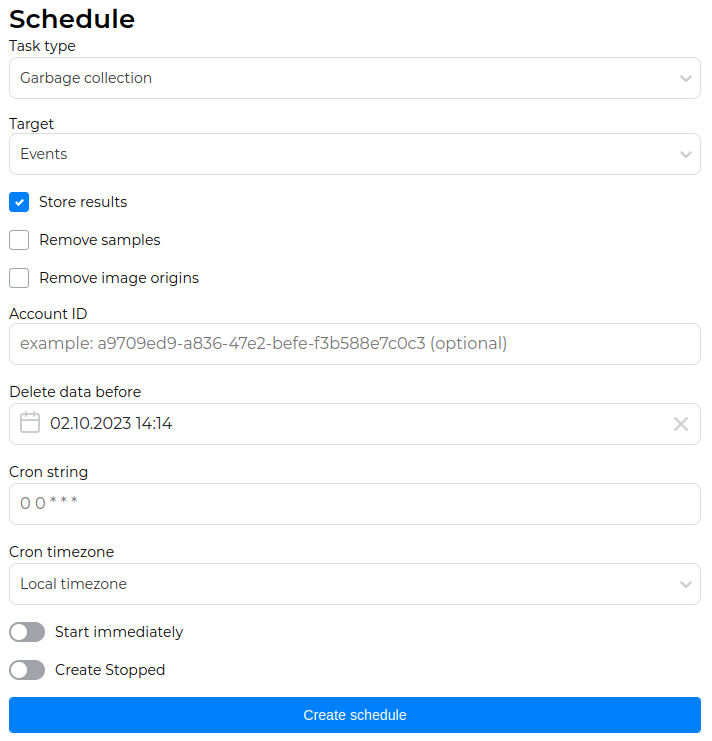Screen dimensions: 712x741
Task: Click the Remove samples label text
Action: [100, 240]
